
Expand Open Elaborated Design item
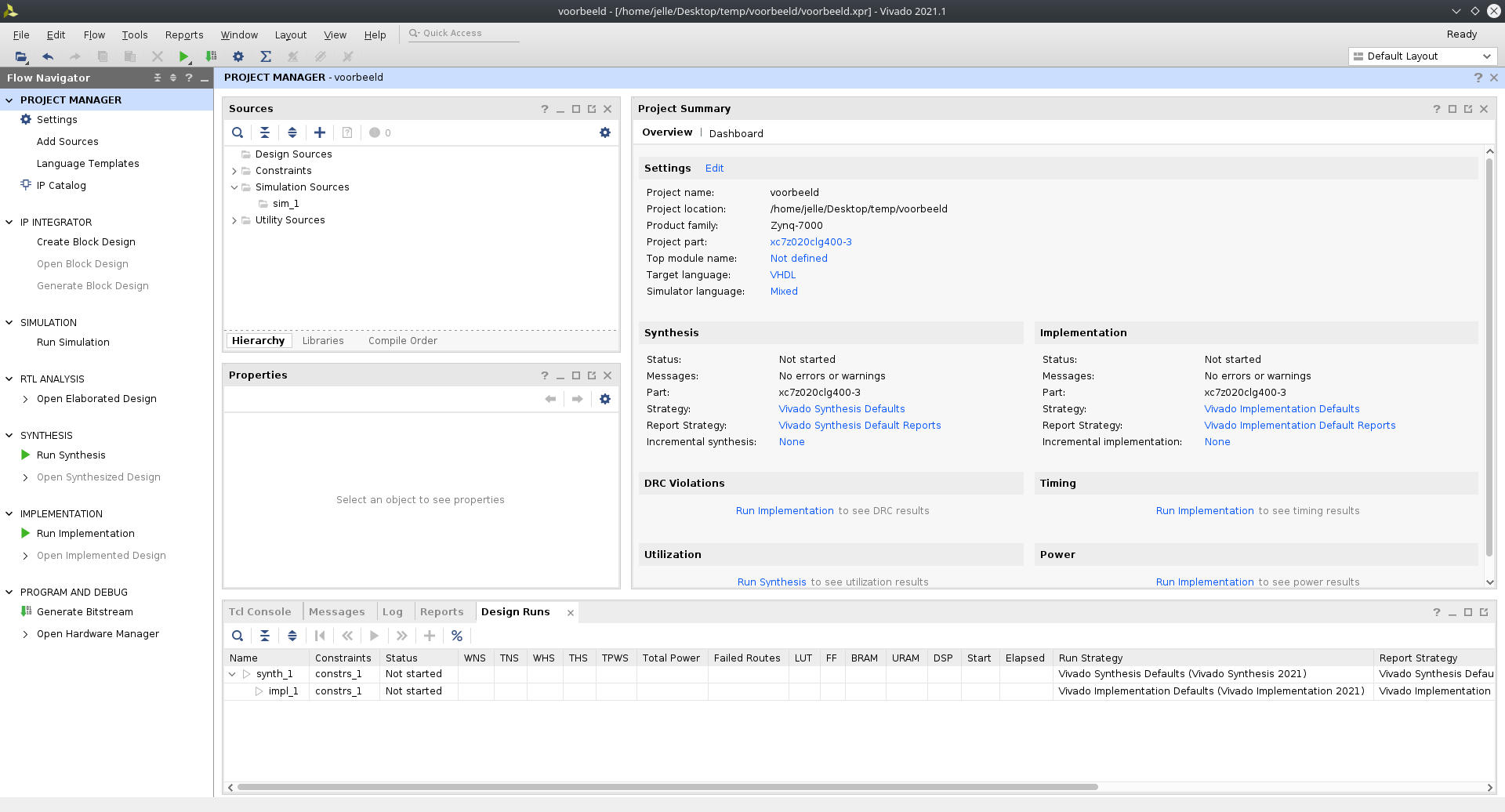(26, 399)
